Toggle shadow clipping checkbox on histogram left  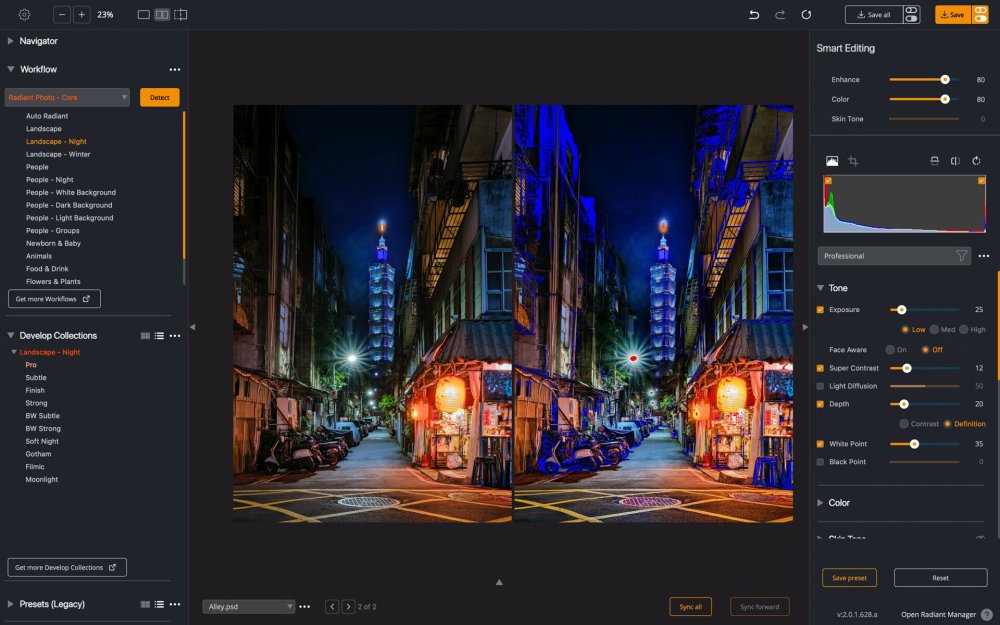click(x=828, y=180)
